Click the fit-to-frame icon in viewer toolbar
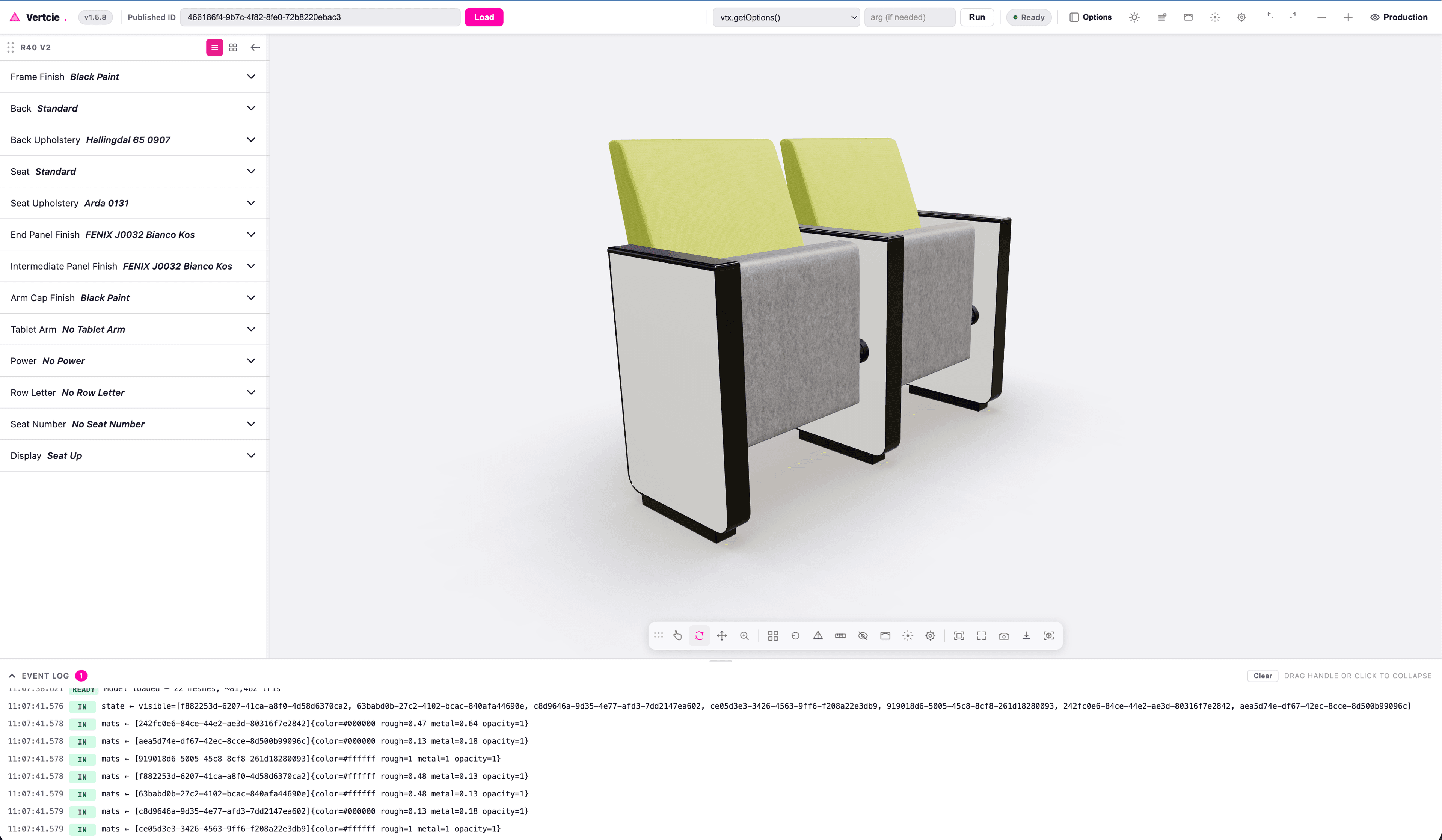Screen dimensions: 1442x840 click(959, 636)
